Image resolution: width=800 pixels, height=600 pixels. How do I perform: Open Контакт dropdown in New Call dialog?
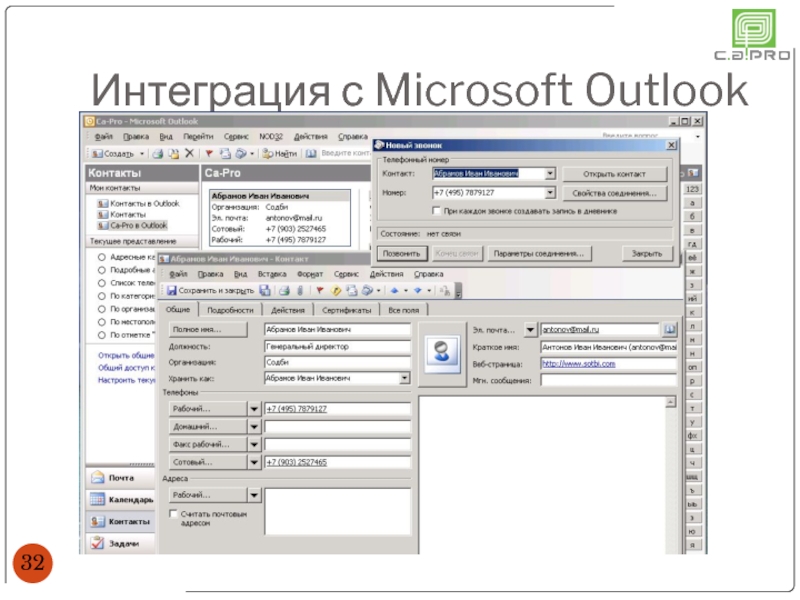(549, 173)
